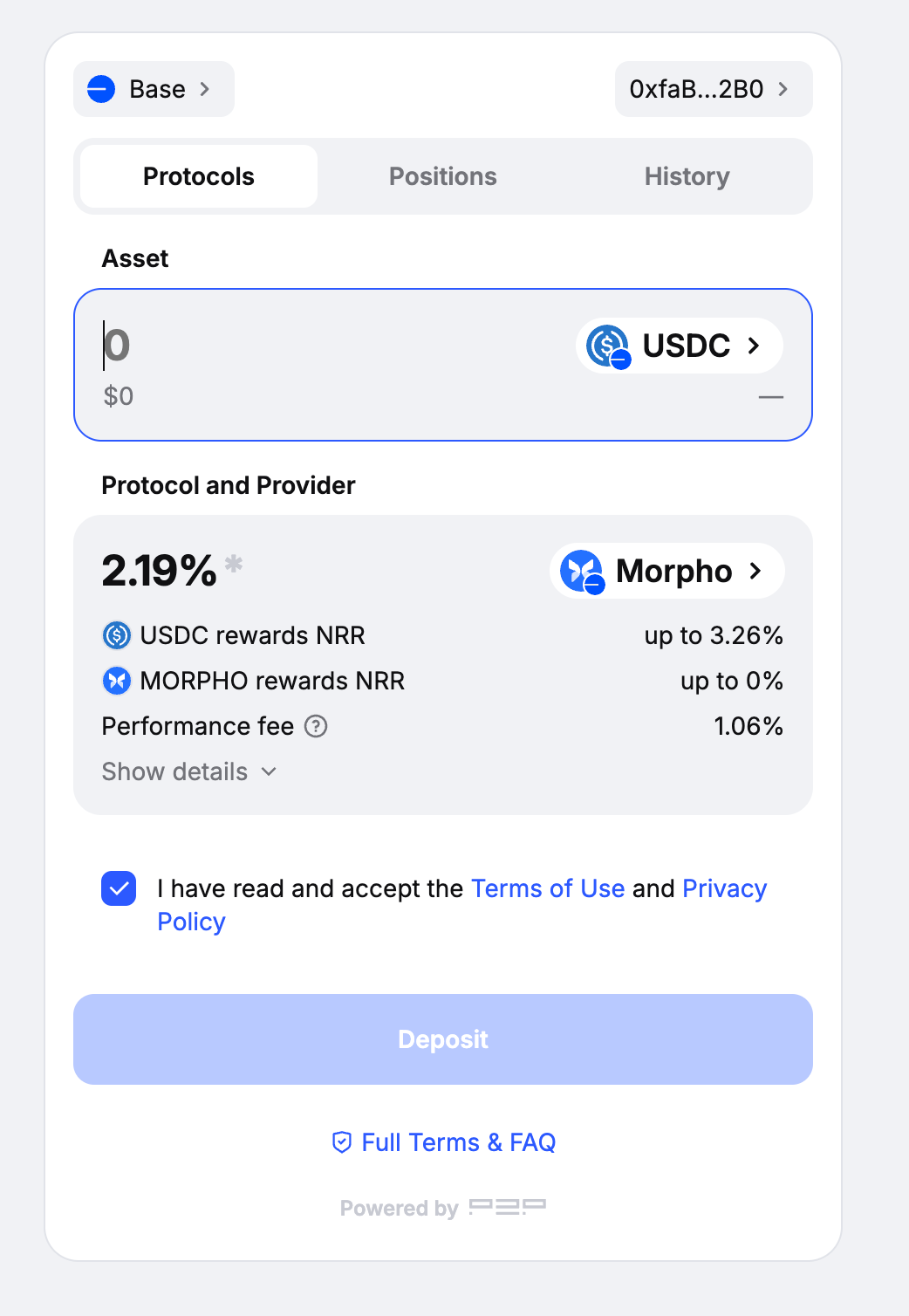Click the USDC token icon in asset selector
The width and height of the screenshot is (909, 1316).
pos(607,346)
